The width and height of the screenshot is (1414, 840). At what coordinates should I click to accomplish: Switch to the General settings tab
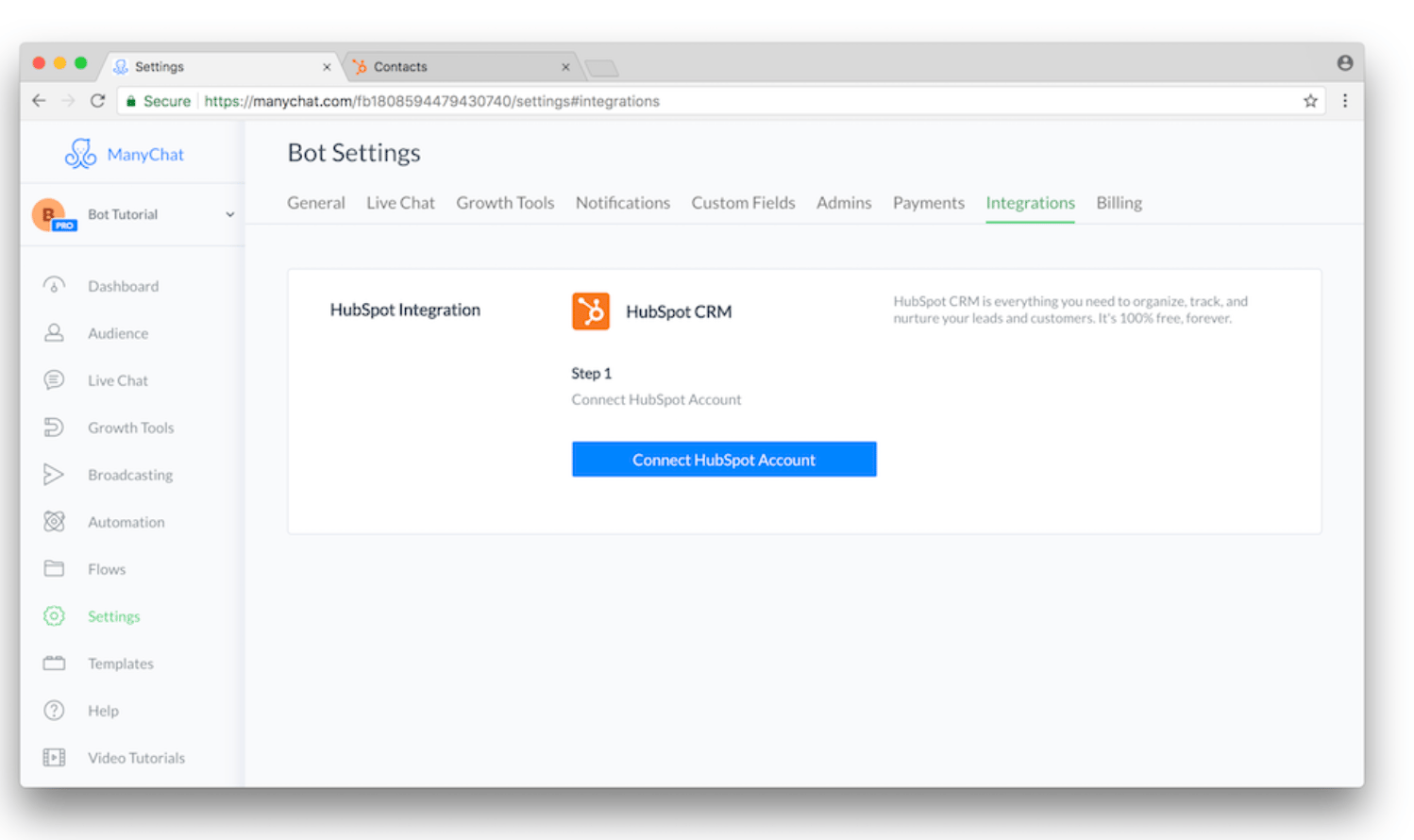(316, 203)
